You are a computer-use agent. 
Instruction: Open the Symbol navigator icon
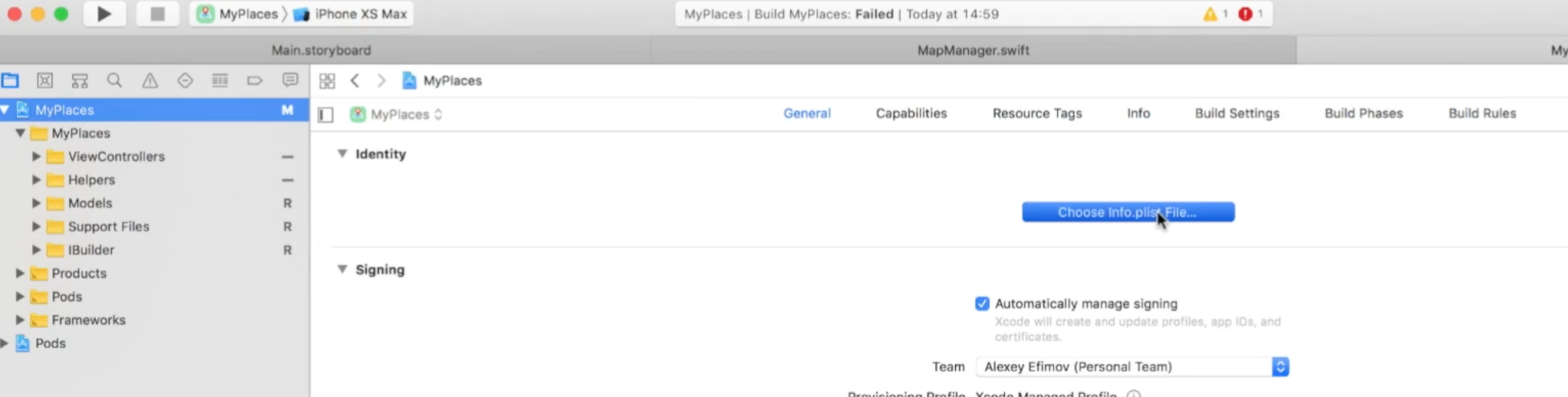click(80, 80)
